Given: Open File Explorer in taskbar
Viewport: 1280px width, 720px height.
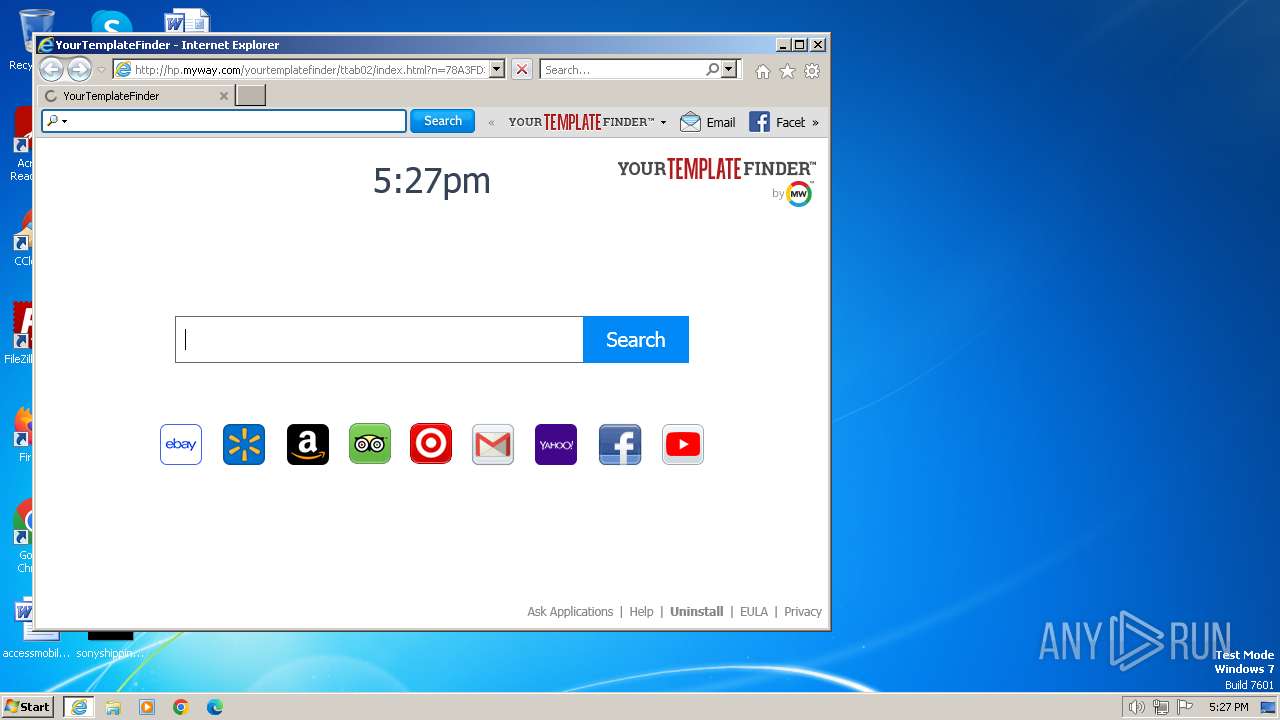Looking at the screenshot, I should coord(113,707).
